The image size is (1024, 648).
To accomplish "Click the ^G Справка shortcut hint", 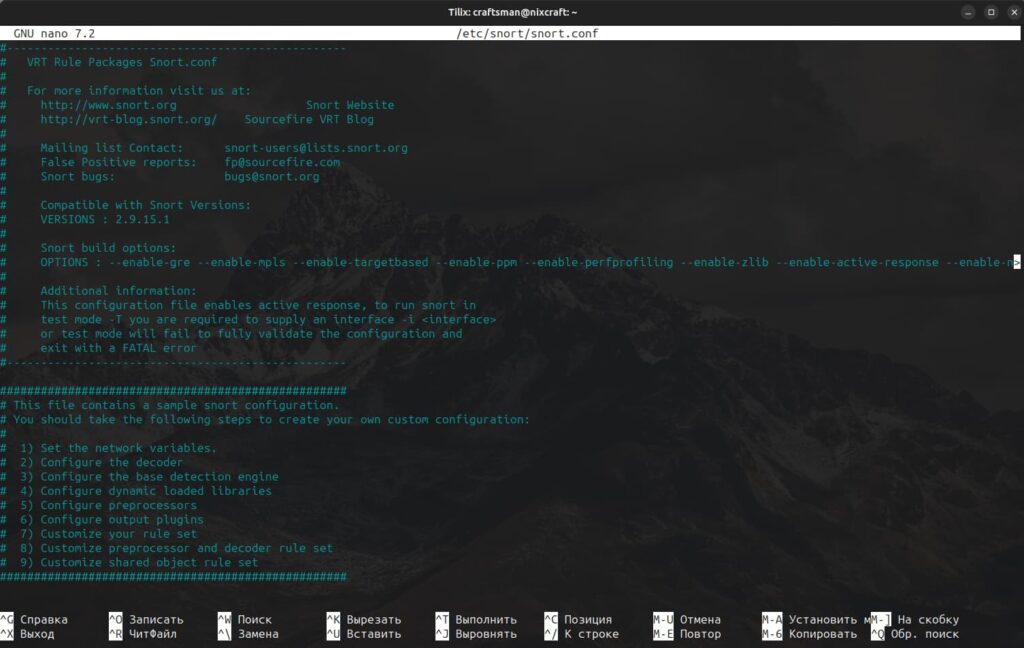I will [34, 619].
